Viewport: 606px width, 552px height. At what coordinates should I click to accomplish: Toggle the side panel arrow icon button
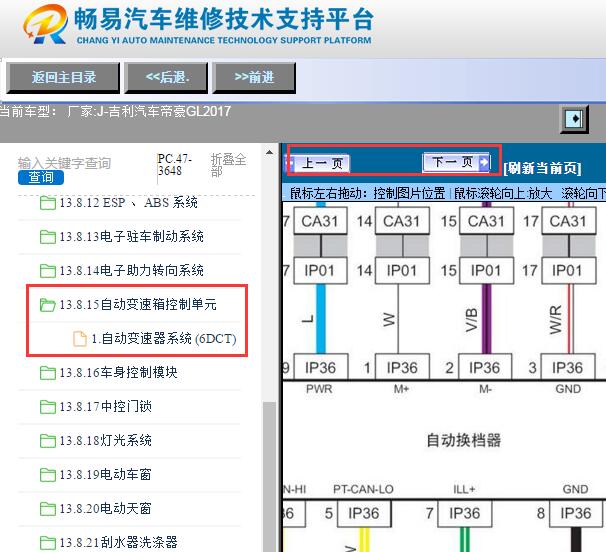574,119
